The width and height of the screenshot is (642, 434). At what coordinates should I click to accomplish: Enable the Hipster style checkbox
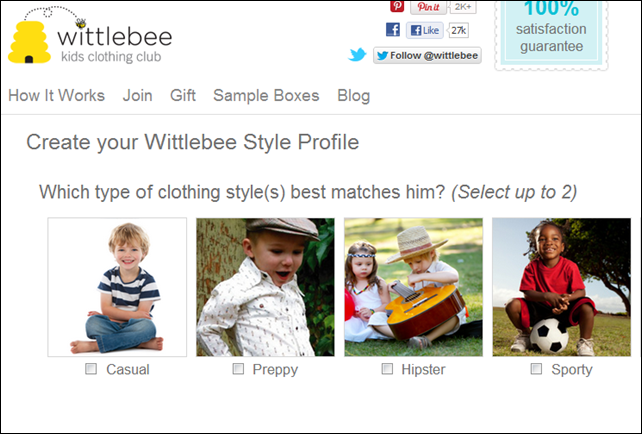387,369
